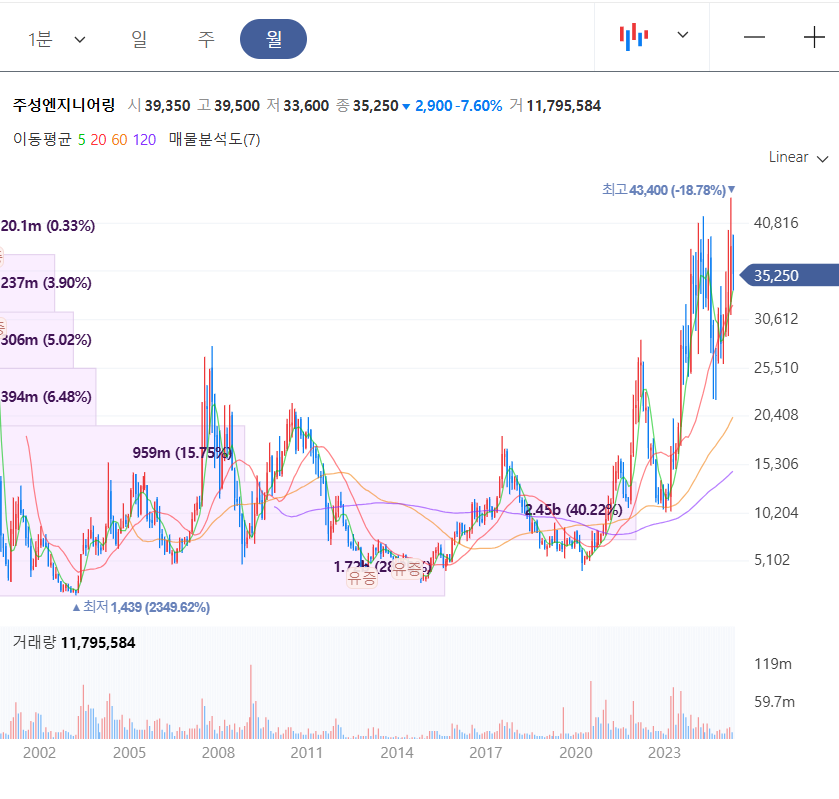The height and width of the screenshot is (799, 839).
Task: Click the 20.1m (0.33%) volume profile label
Action: 48,226
